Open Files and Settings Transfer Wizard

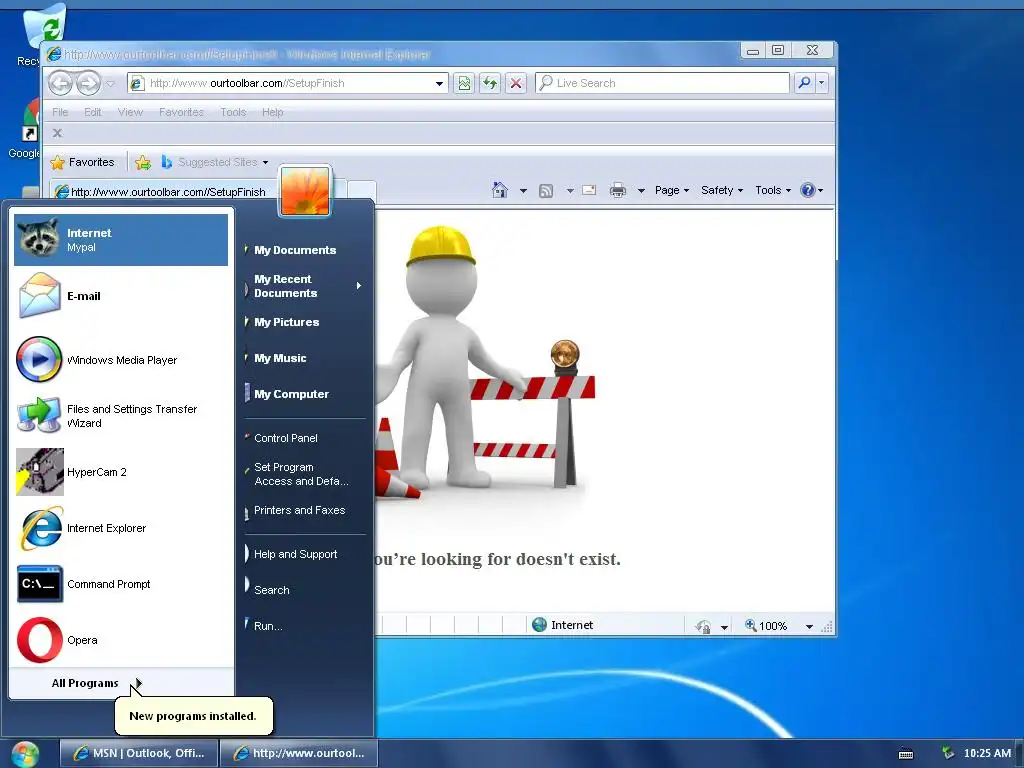coord(121,415)
